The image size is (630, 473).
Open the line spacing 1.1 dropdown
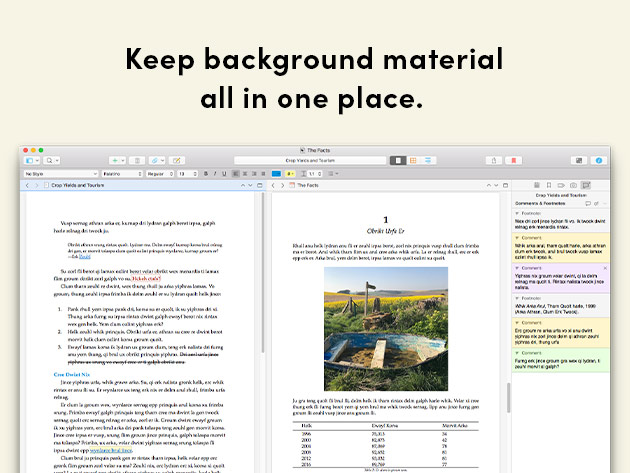point(312,174)
